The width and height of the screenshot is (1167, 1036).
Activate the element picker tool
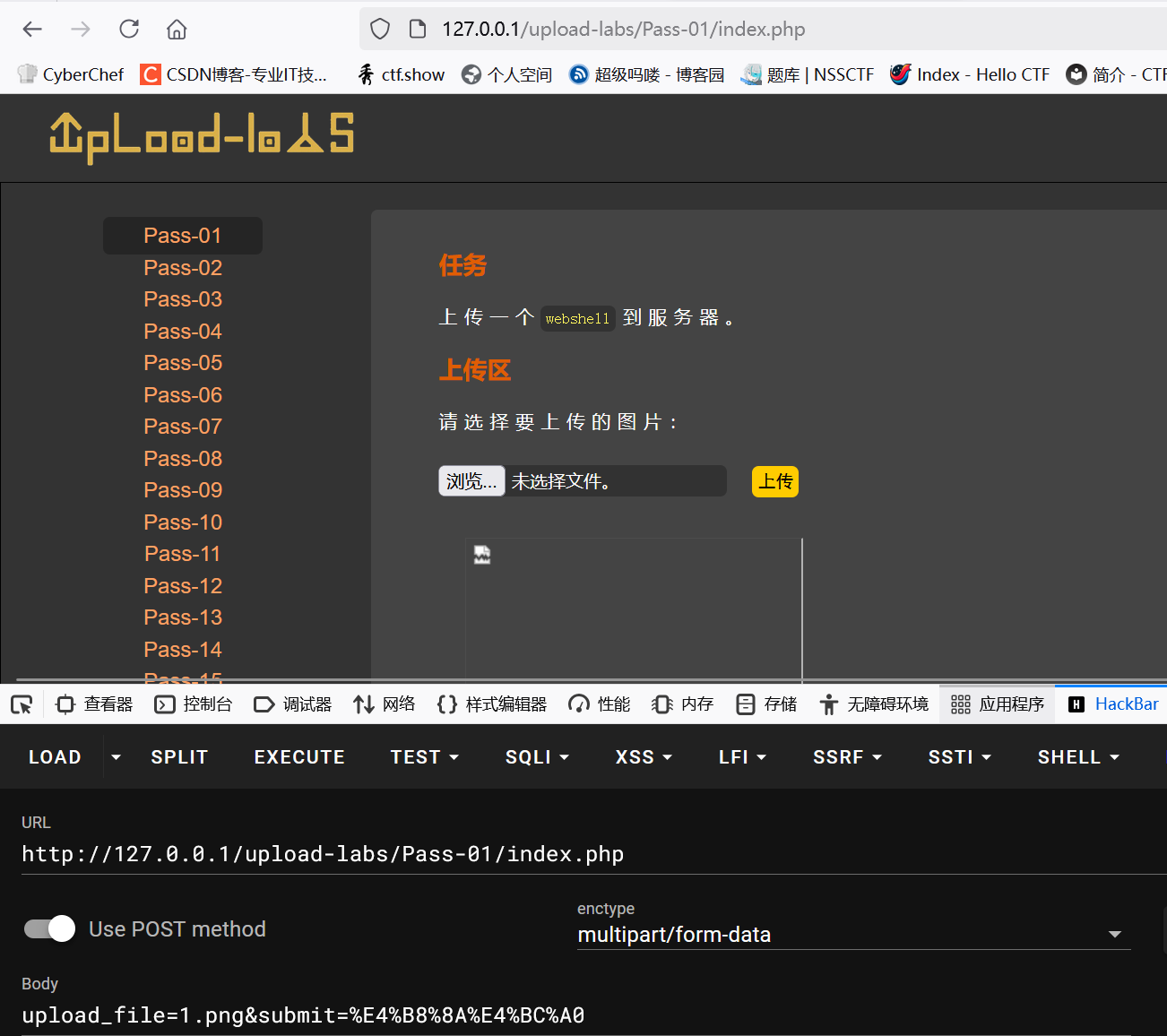click(22, 704)
